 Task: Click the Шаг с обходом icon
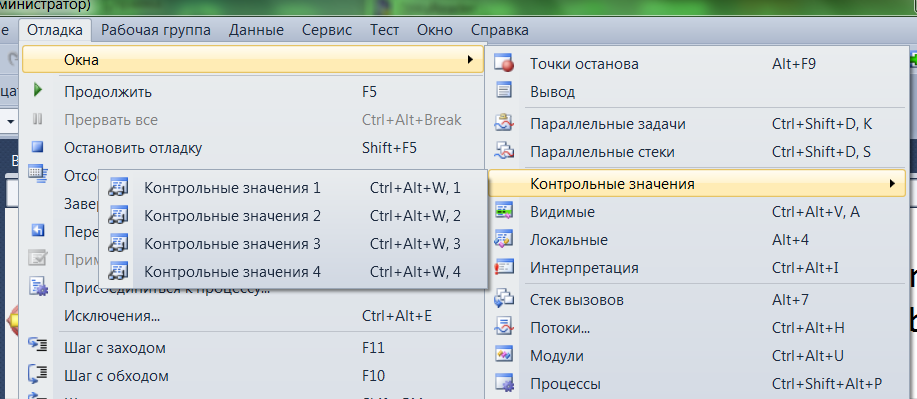pos(38,374)
